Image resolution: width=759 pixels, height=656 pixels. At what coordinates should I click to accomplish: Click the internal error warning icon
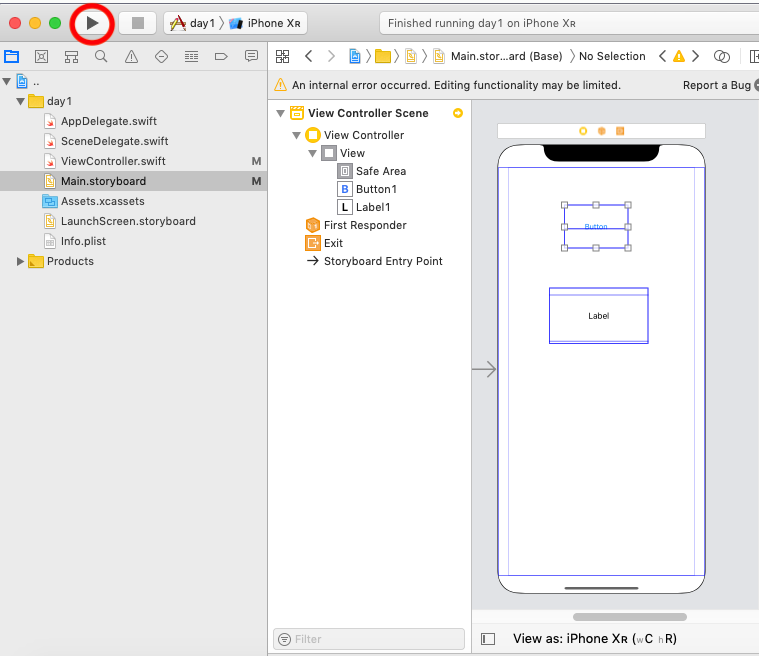click(x=281, y=85)
